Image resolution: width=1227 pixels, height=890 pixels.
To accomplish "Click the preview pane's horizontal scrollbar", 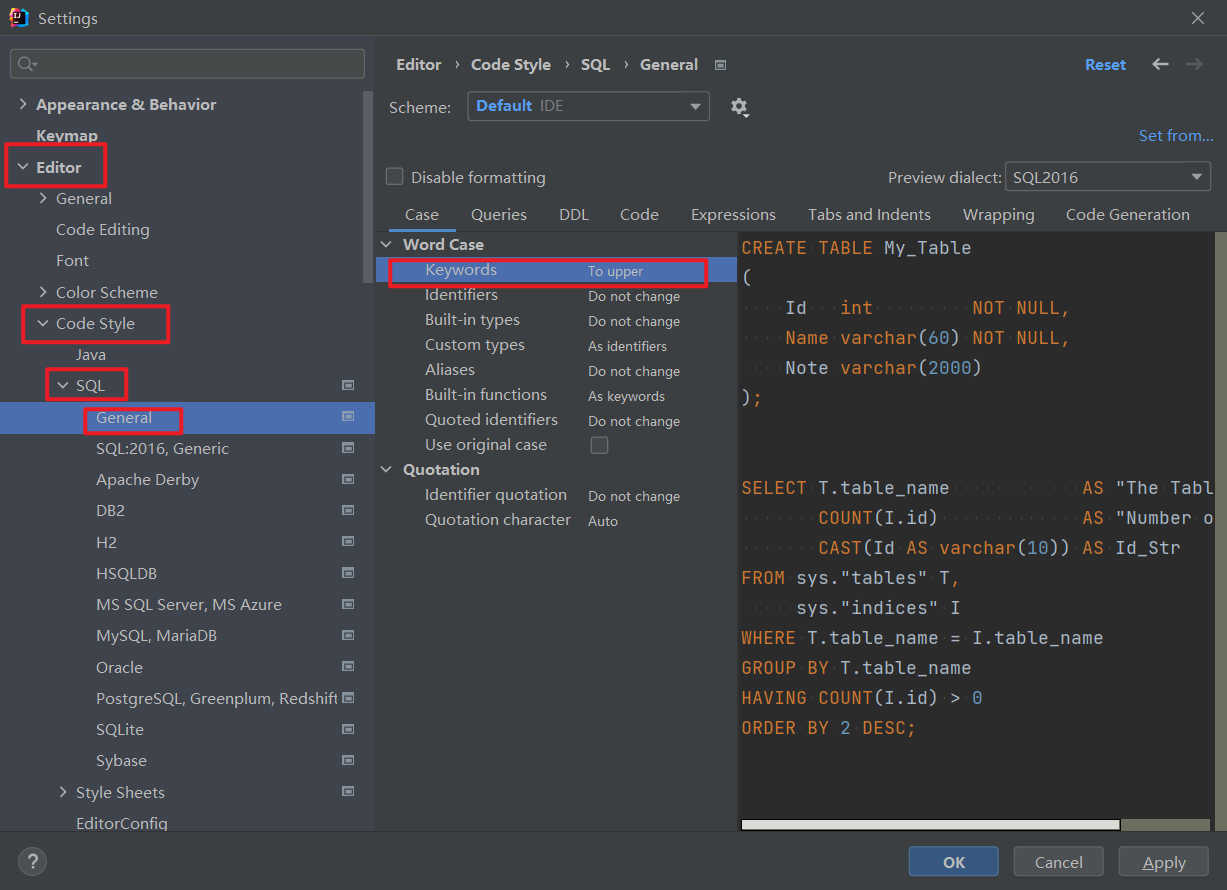I will [x=930, y=825].
